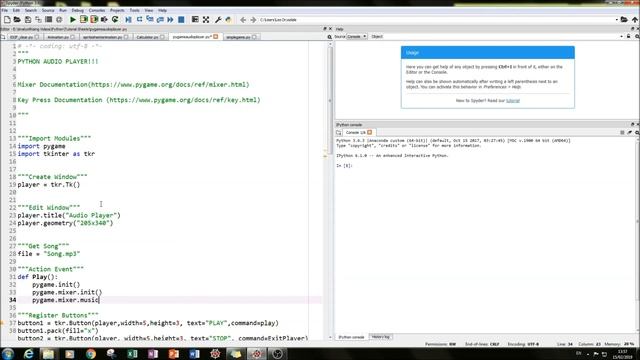Run selection or current line
This screenshot has width=640, height=360.
click(x=104, y=20)
